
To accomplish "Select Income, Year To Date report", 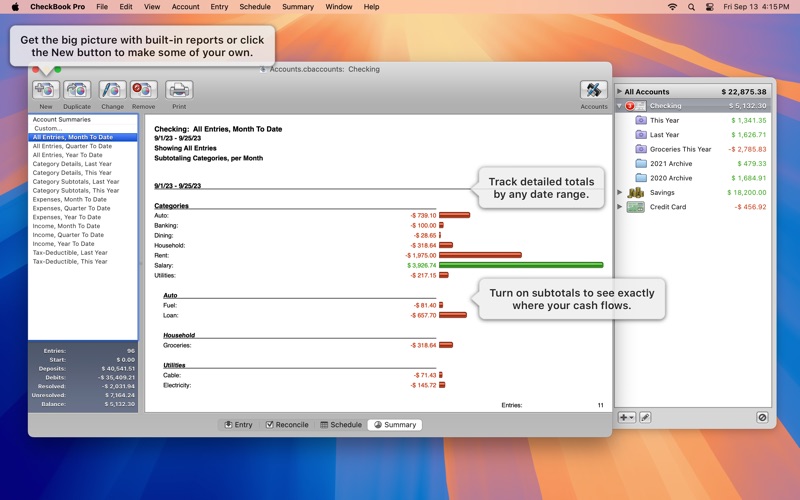I will tap(83, 244).
